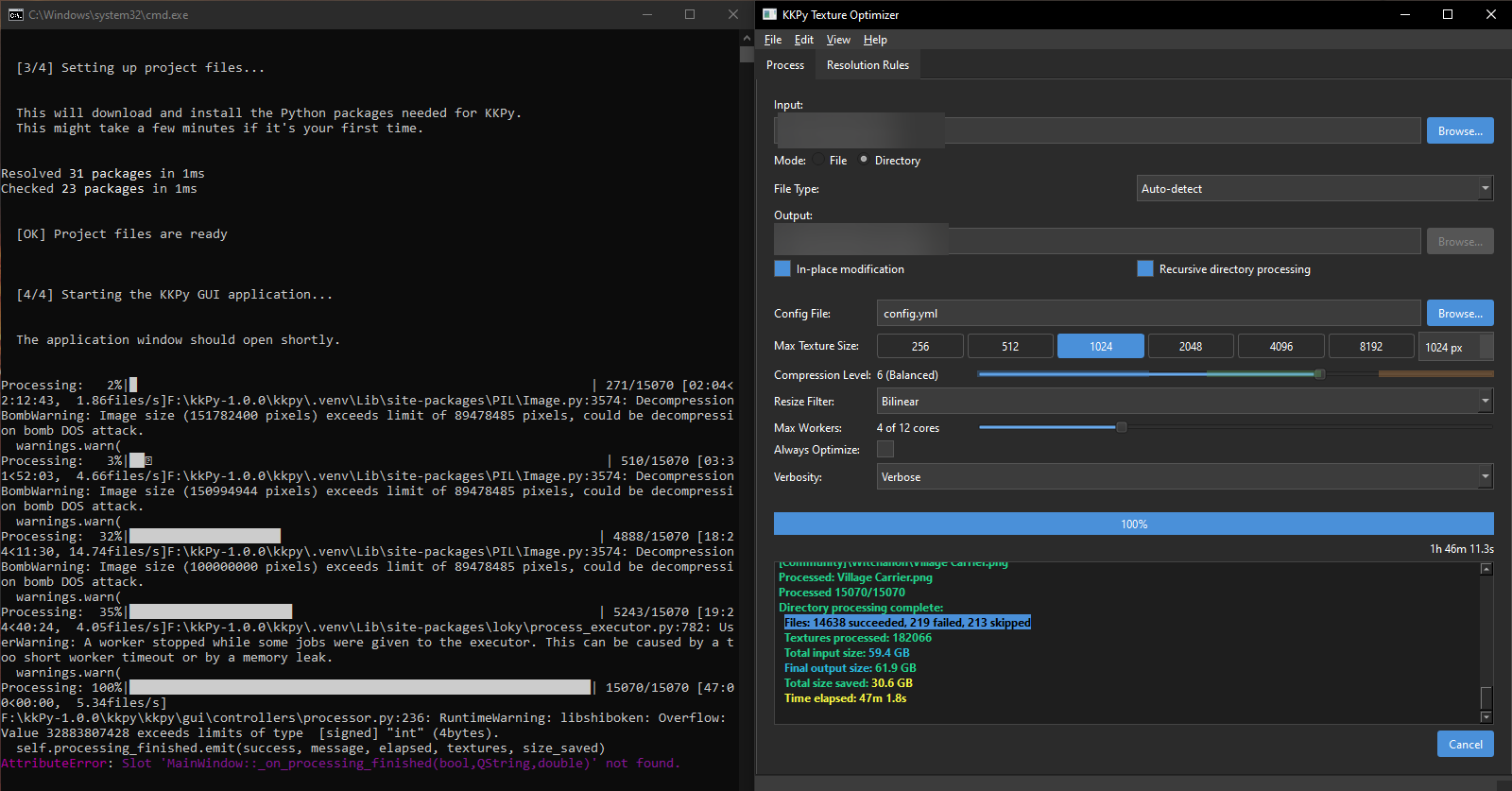The height and width of the screenshot is (791, 1512).
Task: Minimize the KKPy Texture Optimizer window
Action: (x=1405, y=14)
